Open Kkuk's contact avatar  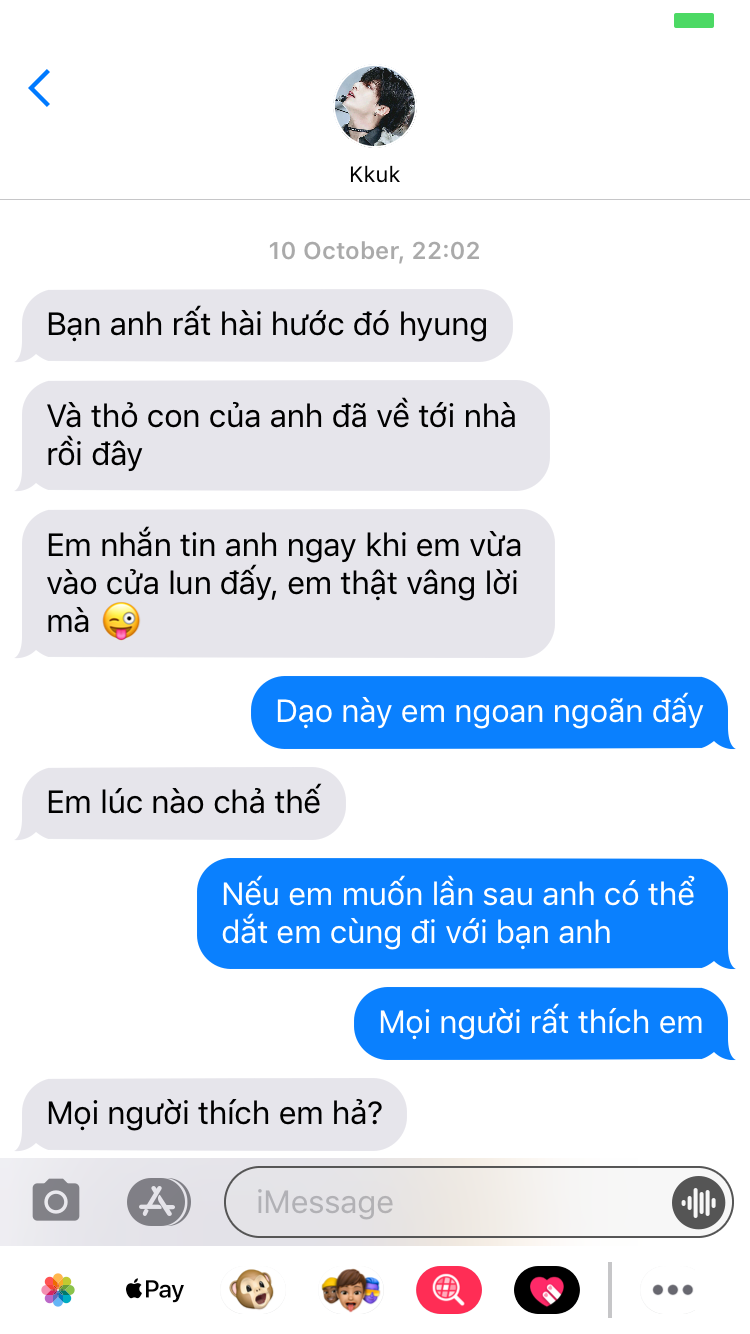375,106
